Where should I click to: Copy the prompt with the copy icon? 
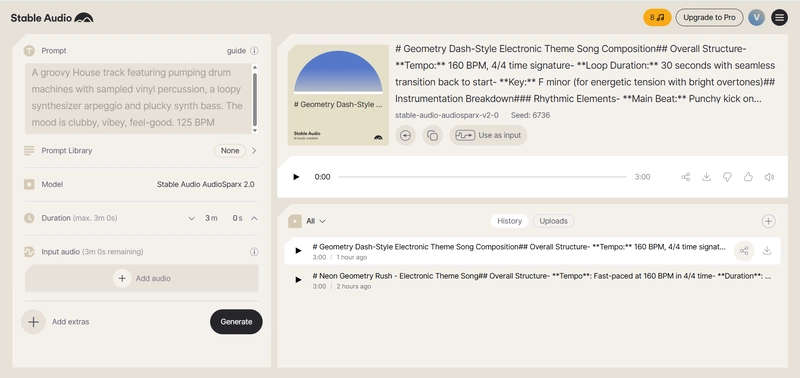433,135
